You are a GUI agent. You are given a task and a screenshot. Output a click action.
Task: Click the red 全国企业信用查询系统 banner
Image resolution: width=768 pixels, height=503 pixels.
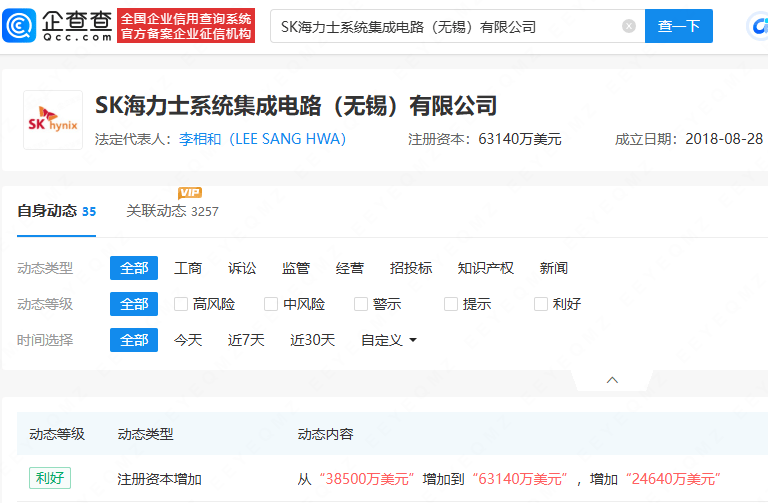[186, 25]
